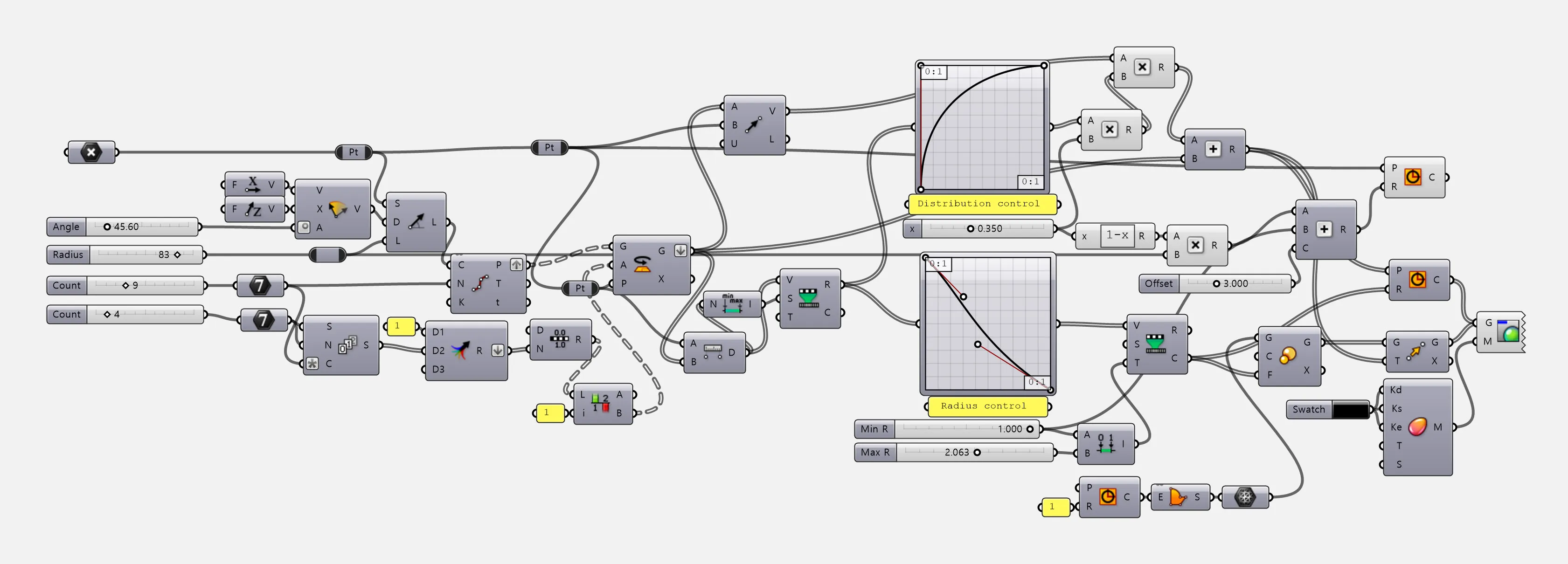
Task: Click the Offset slider knob at 3.000
Action: (1216, 283)
